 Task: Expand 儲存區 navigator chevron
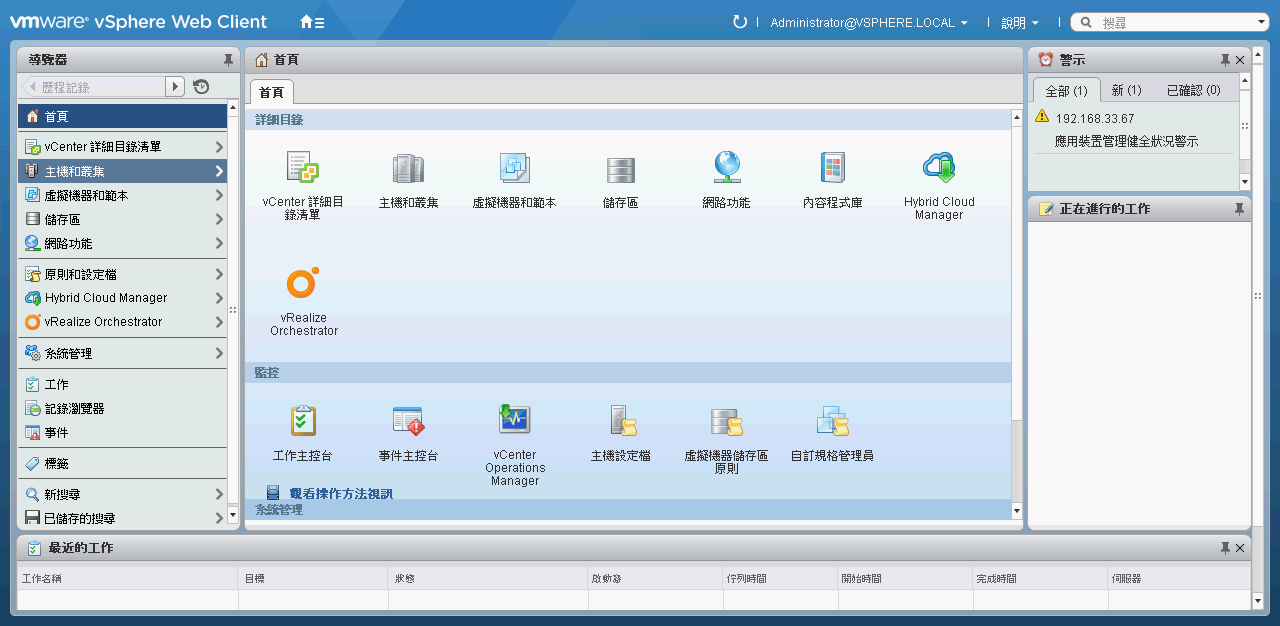[x=219, y=219]
